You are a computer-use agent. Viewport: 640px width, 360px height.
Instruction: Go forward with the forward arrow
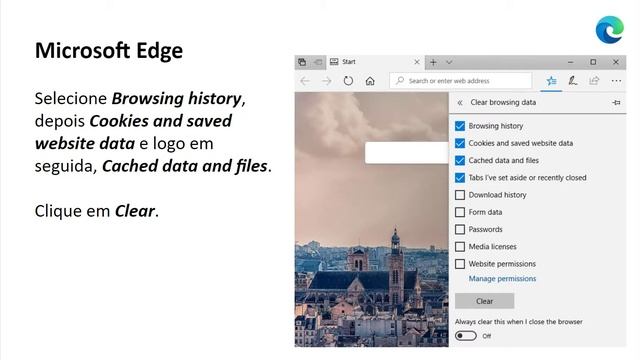coord(327,81)
